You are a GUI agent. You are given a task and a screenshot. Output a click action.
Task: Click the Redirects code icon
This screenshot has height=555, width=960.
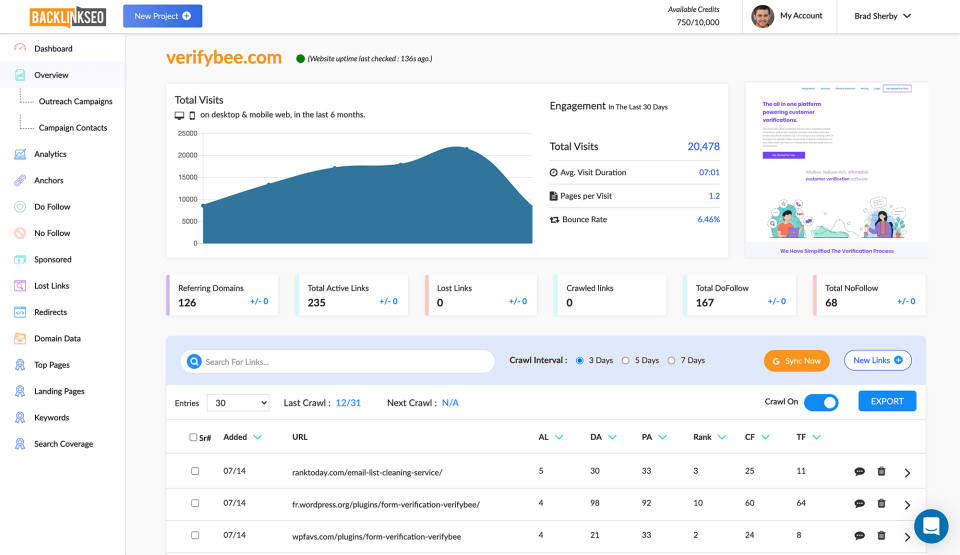(20, 312)
